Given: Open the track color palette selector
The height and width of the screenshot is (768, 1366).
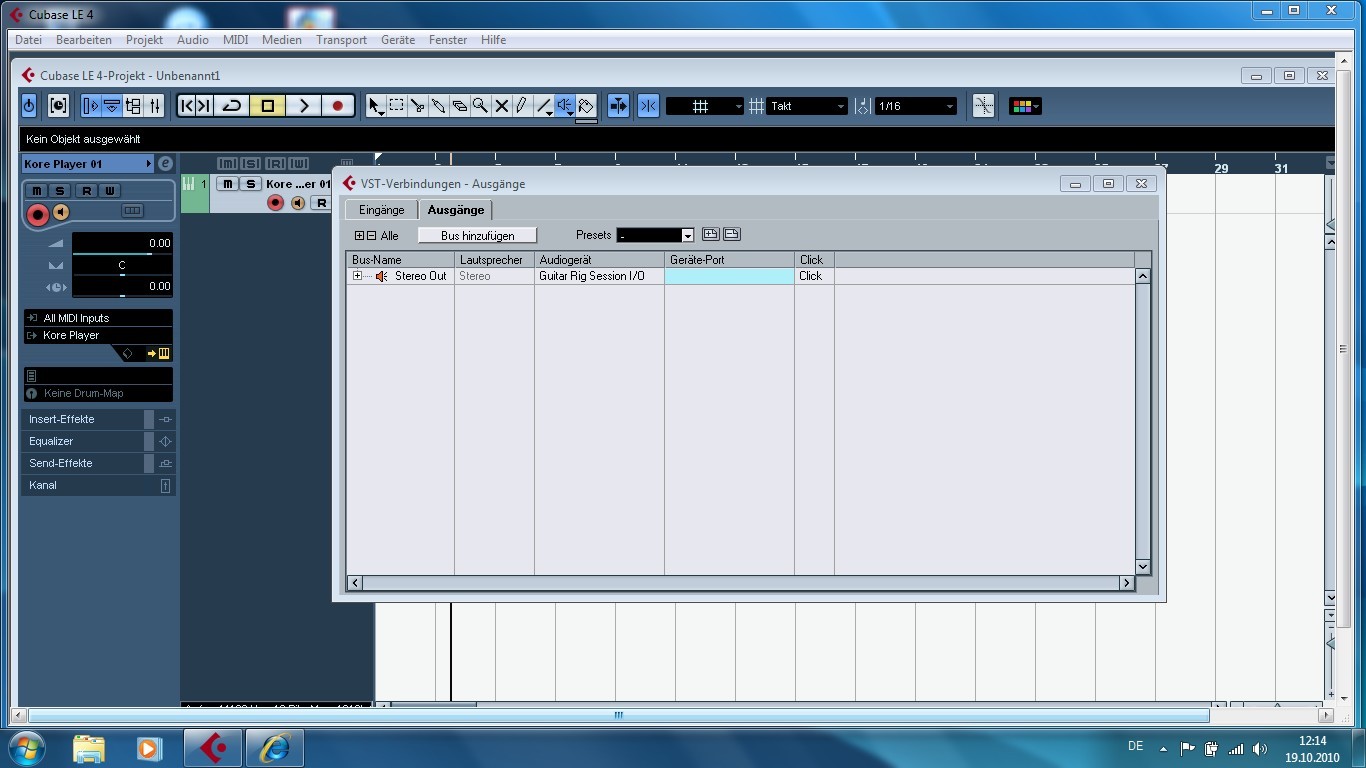Looking at the screenshot, I should (1025, 106).
